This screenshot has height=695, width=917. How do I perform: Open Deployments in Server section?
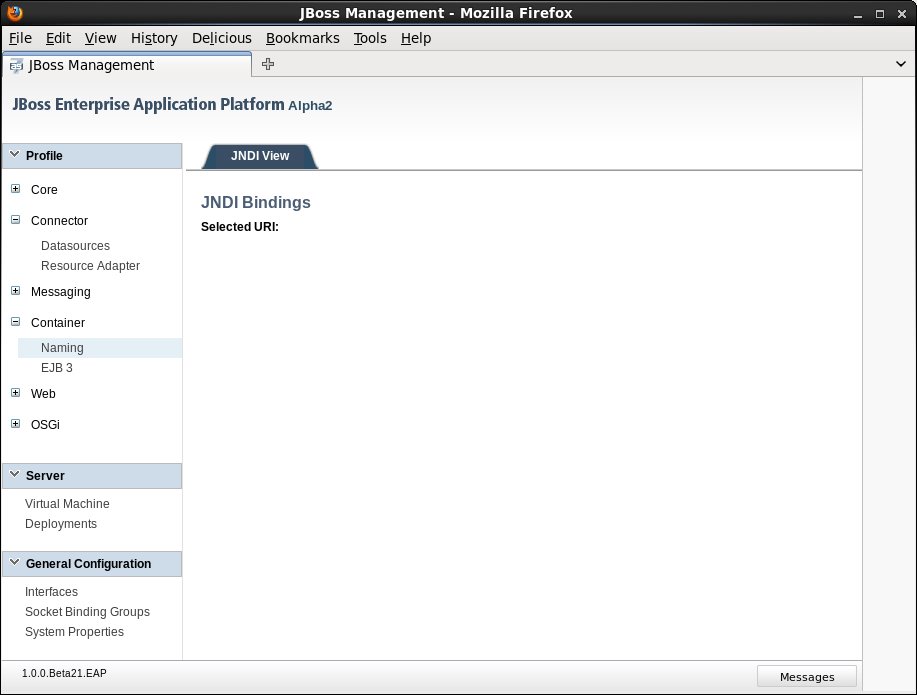click(x=61, y=524)
